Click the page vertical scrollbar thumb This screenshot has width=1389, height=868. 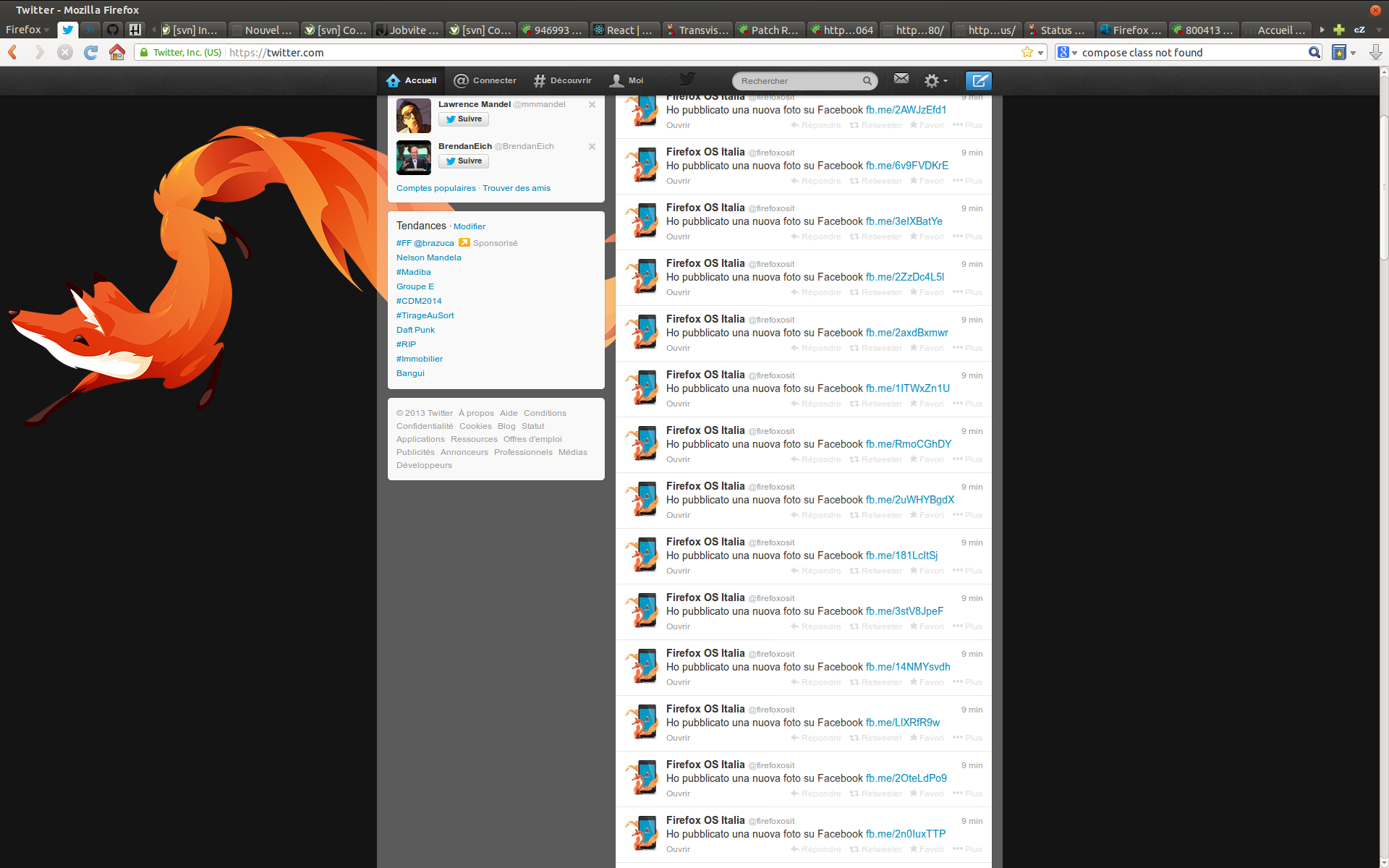point(1384,188)
